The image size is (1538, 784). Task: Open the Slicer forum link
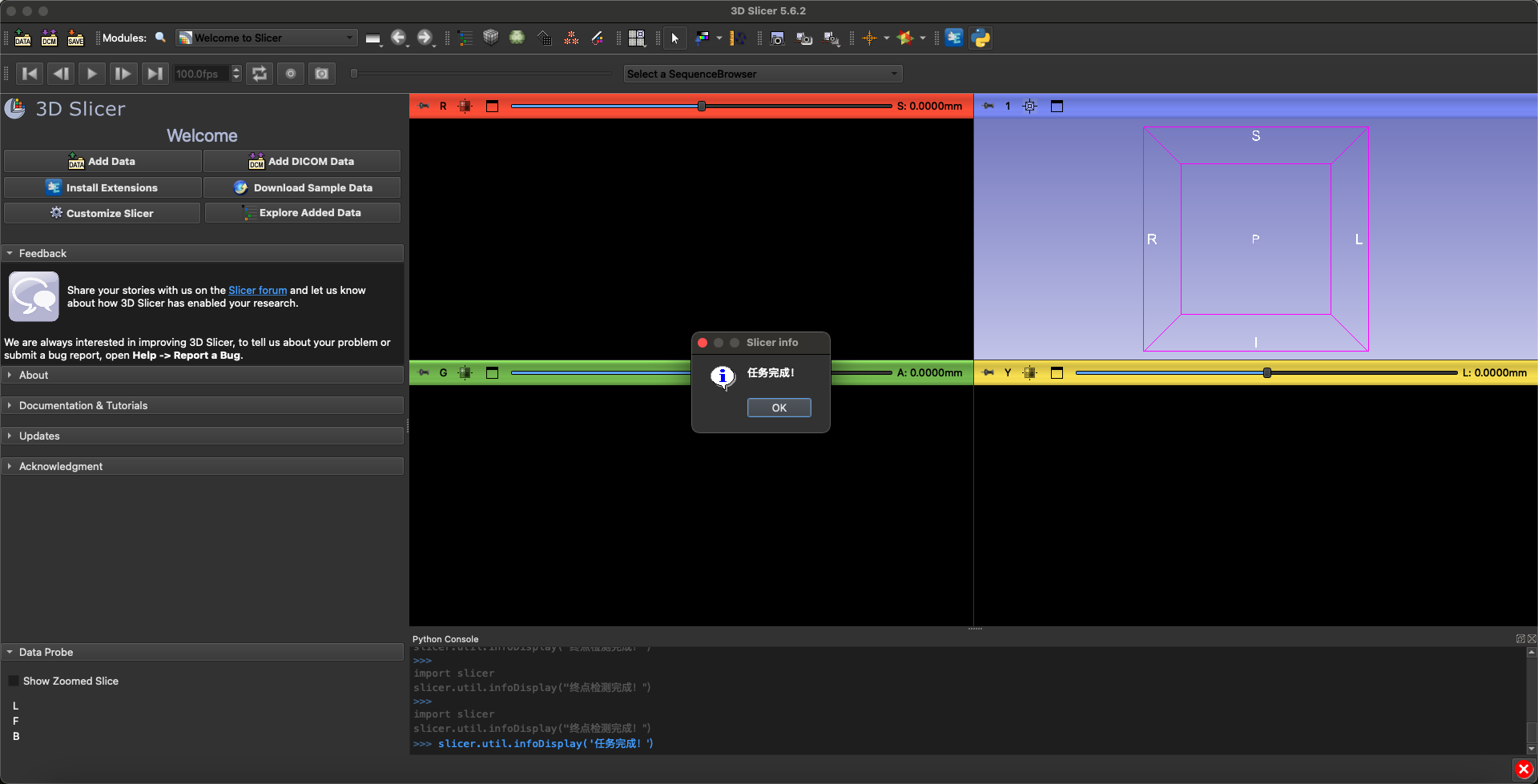[x=257, y=290]
